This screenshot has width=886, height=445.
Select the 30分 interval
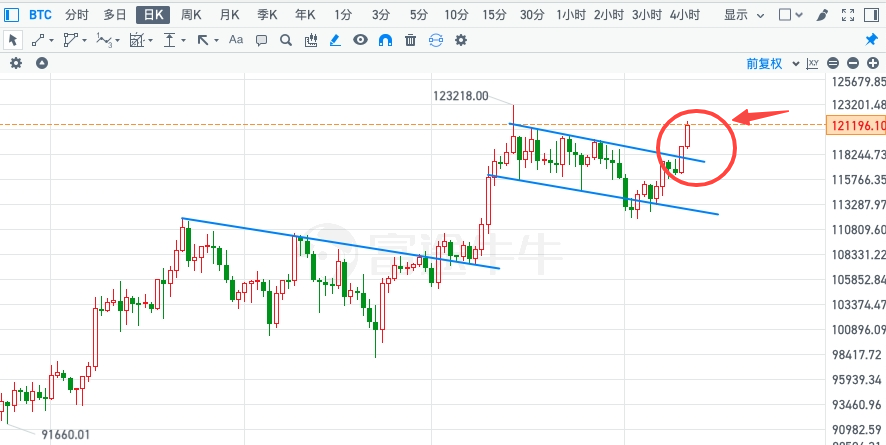click(x=532, y=15)
